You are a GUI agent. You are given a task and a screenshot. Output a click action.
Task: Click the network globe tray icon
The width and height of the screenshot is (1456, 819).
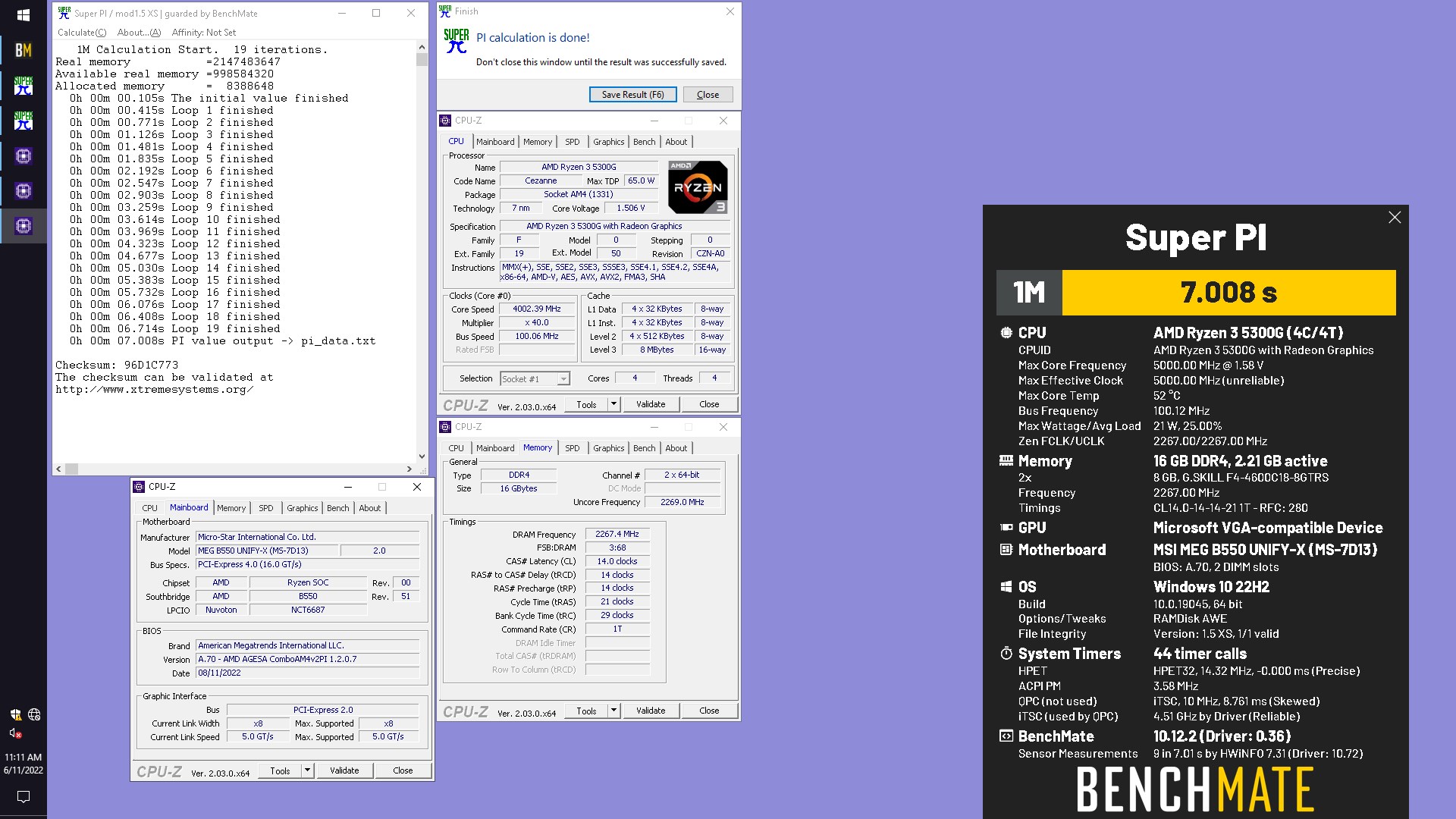(x=34, y=714)
